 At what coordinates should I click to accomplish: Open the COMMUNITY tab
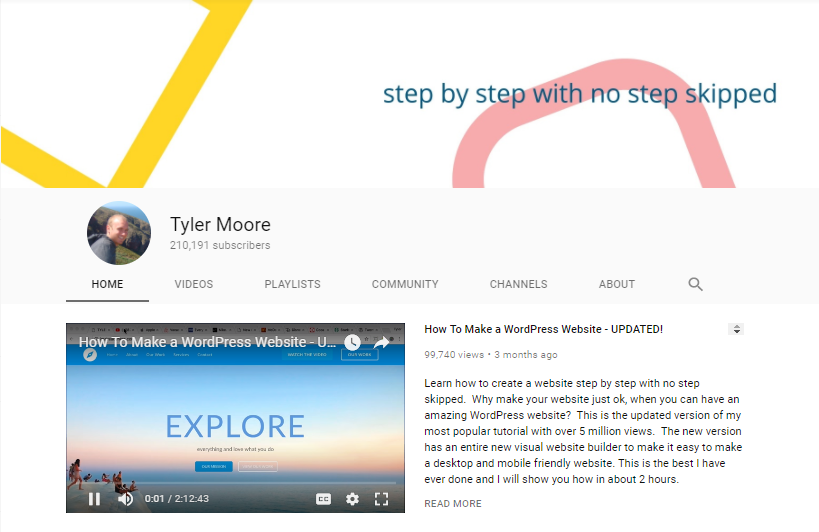click(x=405, y=284)
